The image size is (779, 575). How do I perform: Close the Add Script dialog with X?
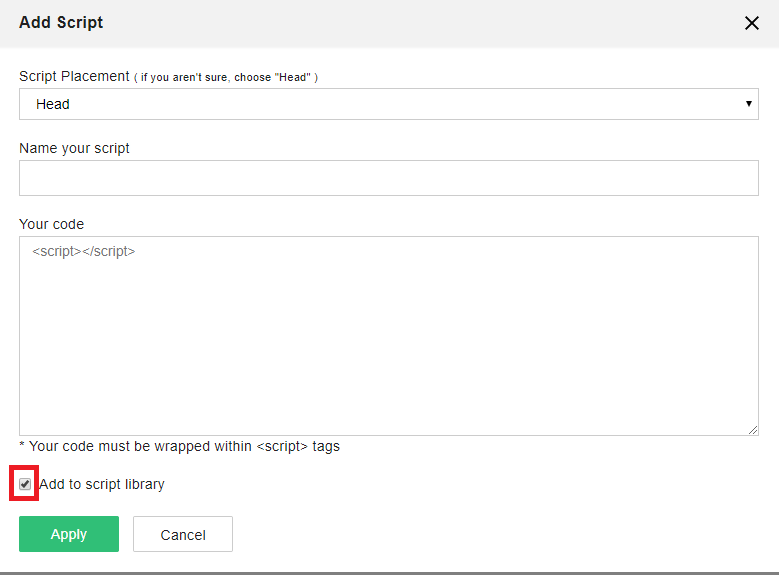pyautogui.click(x=752, y=23)
